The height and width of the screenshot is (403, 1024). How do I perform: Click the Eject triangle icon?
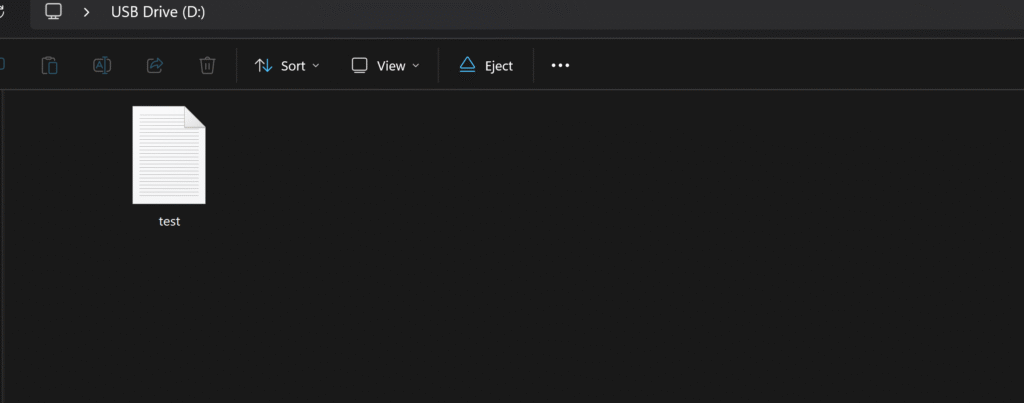pyautogui.click(x=468, y=65)
